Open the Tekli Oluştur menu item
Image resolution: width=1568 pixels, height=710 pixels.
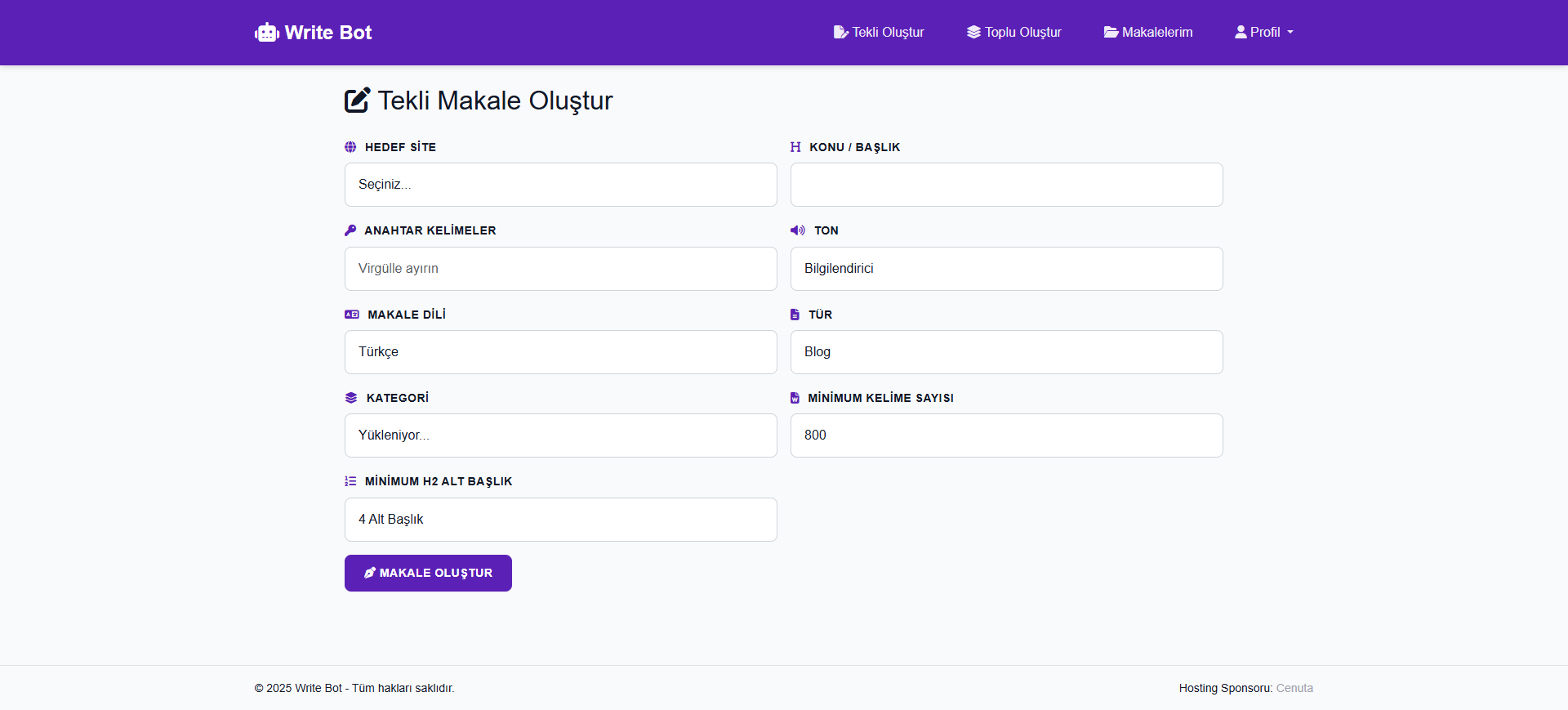879,32
